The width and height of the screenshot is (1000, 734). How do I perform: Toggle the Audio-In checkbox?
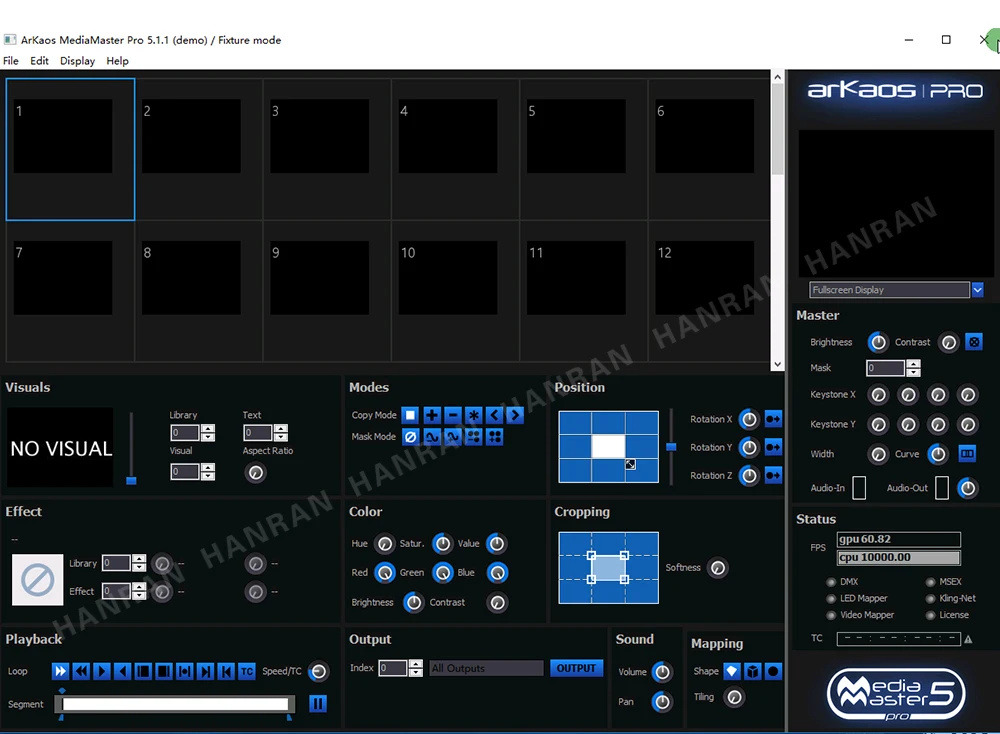(x=859, y=488)
